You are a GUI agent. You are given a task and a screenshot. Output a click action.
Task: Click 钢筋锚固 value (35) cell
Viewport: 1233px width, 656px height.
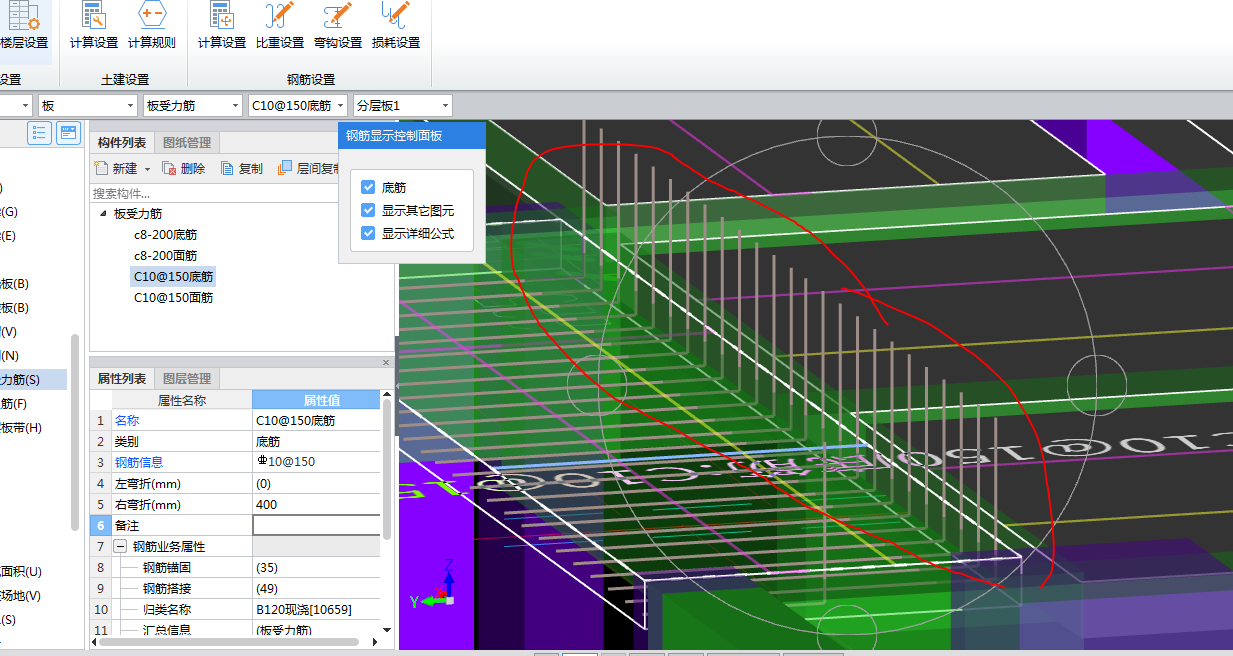coord(316,567)
